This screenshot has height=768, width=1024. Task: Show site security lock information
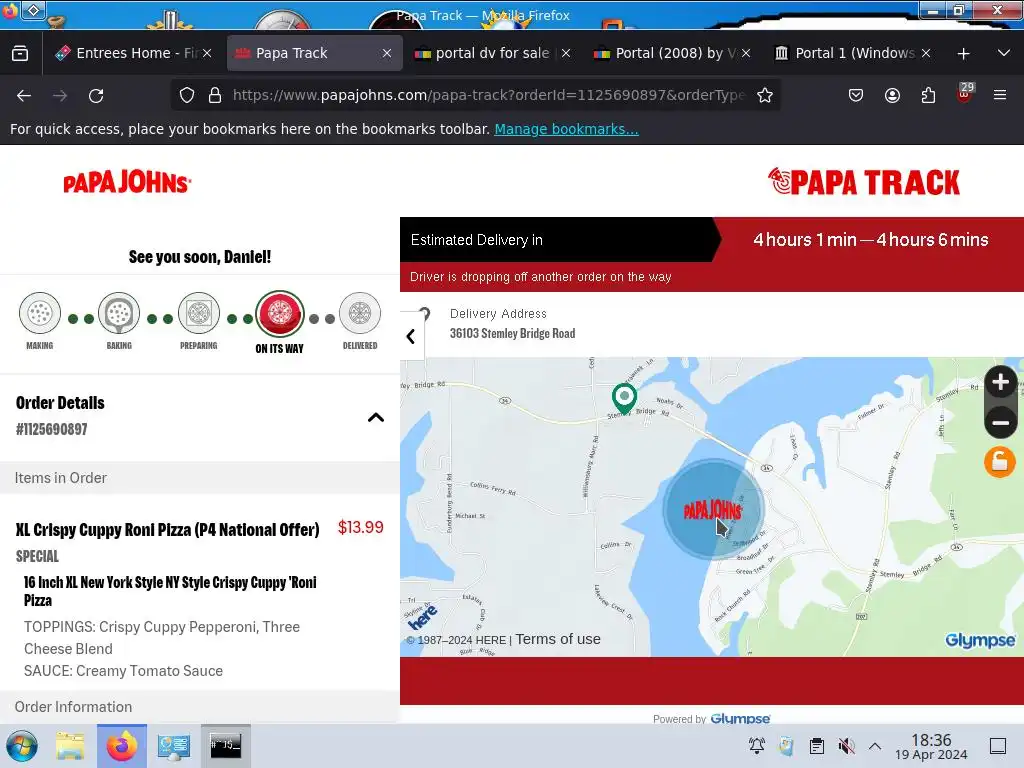click(215, 95)
